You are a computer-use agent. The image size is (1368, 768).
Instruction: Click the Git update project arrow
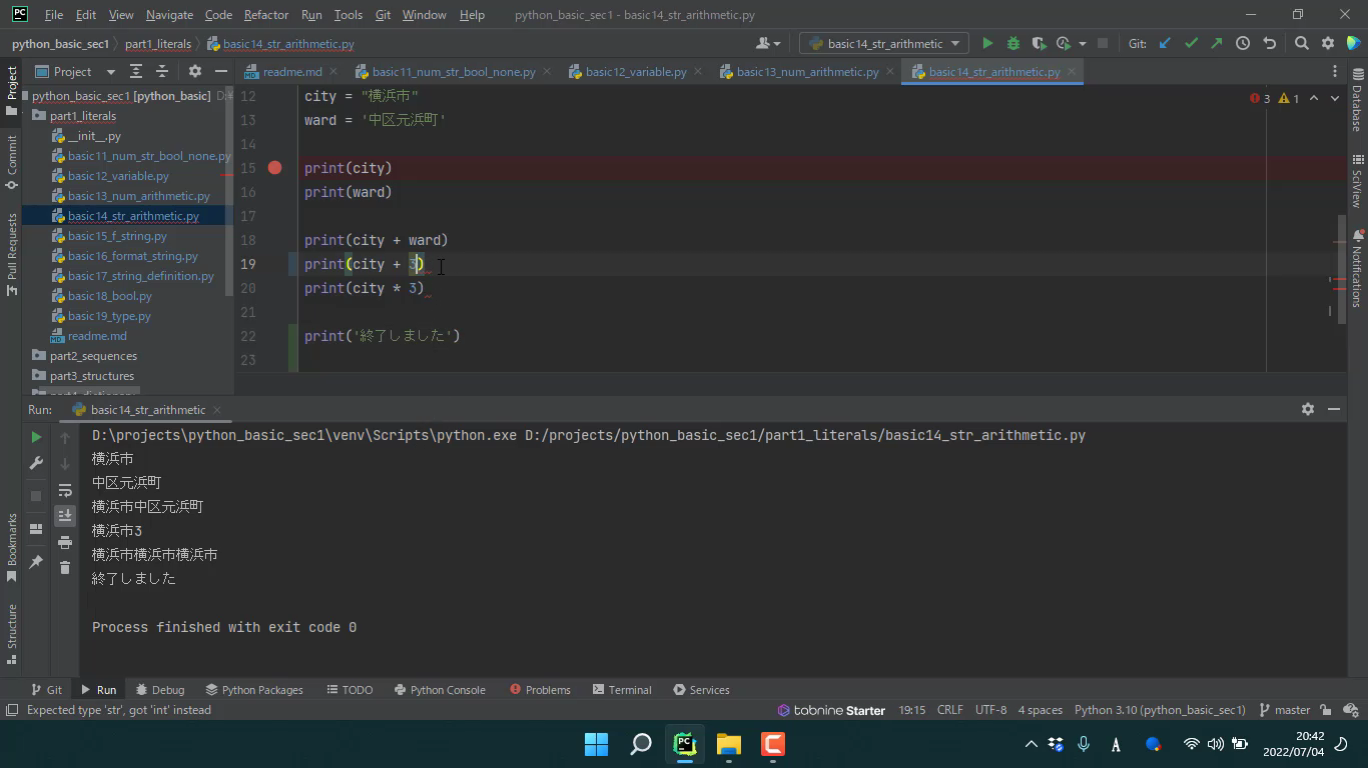tap(1165, 43)
